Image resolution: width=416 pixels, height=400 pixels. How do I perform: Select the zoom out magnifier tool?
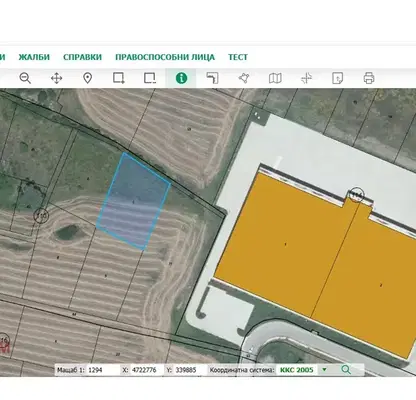(x=25, y=78)
